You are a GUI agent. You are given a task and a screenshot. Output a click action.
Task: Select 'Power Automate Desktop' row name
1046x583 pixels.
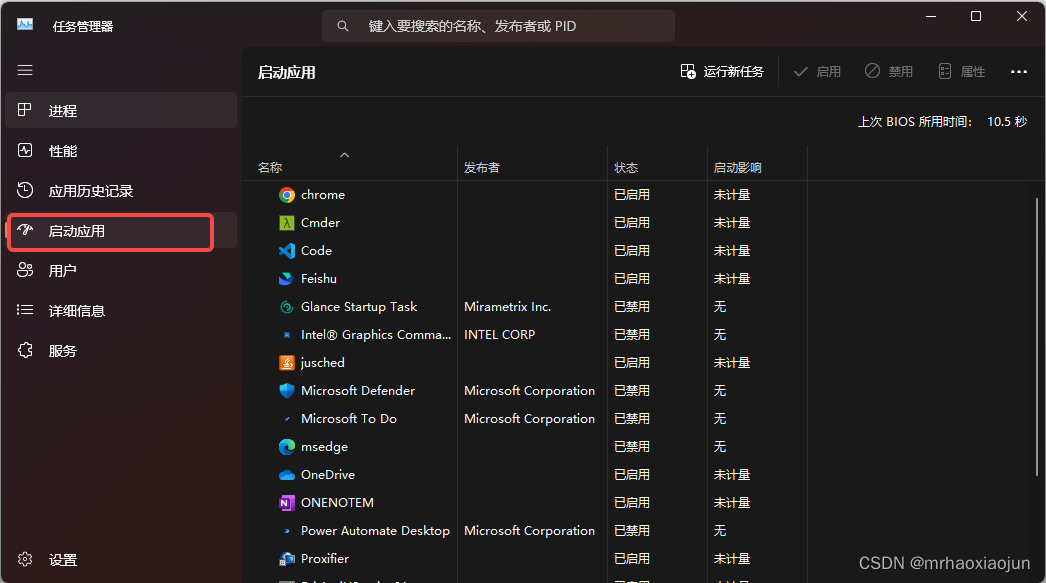coord(375,531)
